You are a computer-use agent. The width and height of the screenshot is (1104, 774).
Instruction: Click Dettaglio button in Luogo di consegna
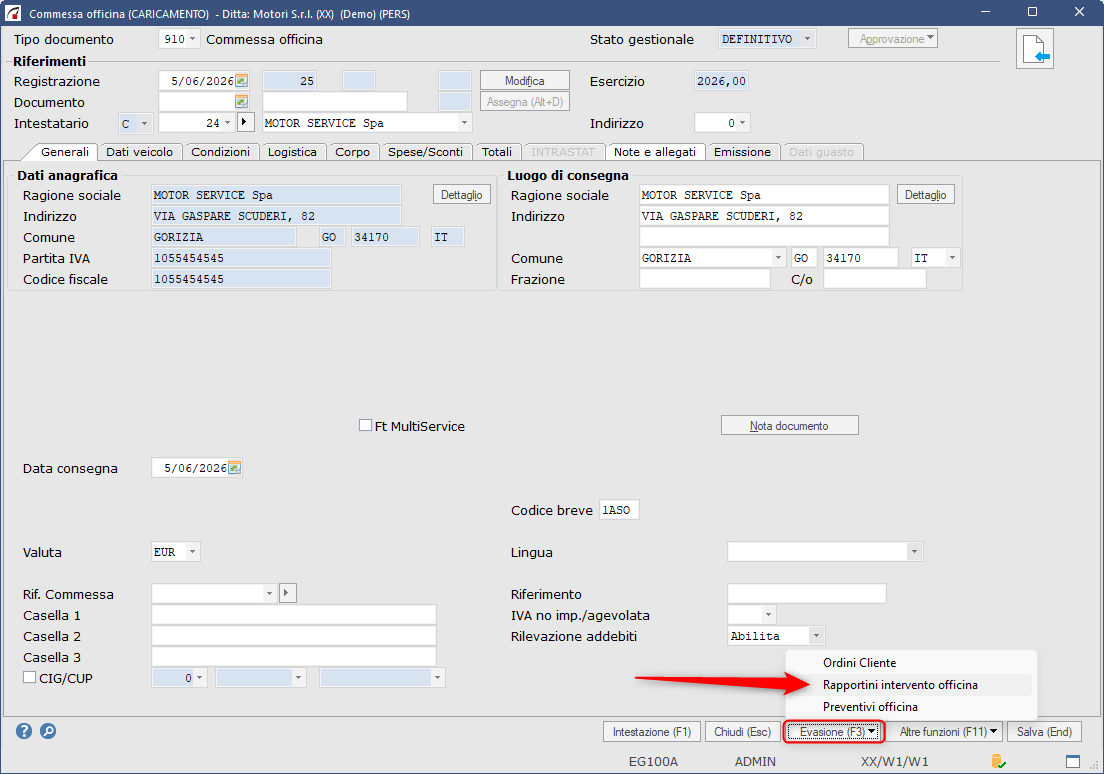click(925, 195)
